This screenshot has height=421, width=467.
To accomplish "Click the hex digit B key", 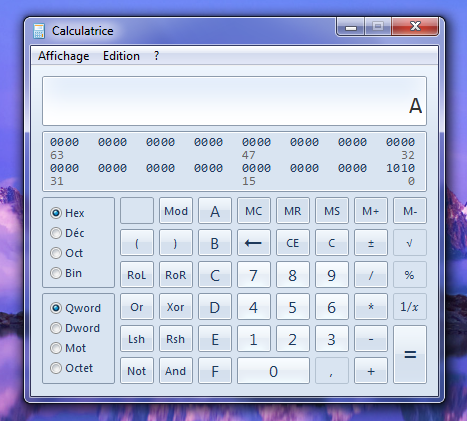I will (x=215, y=243).
